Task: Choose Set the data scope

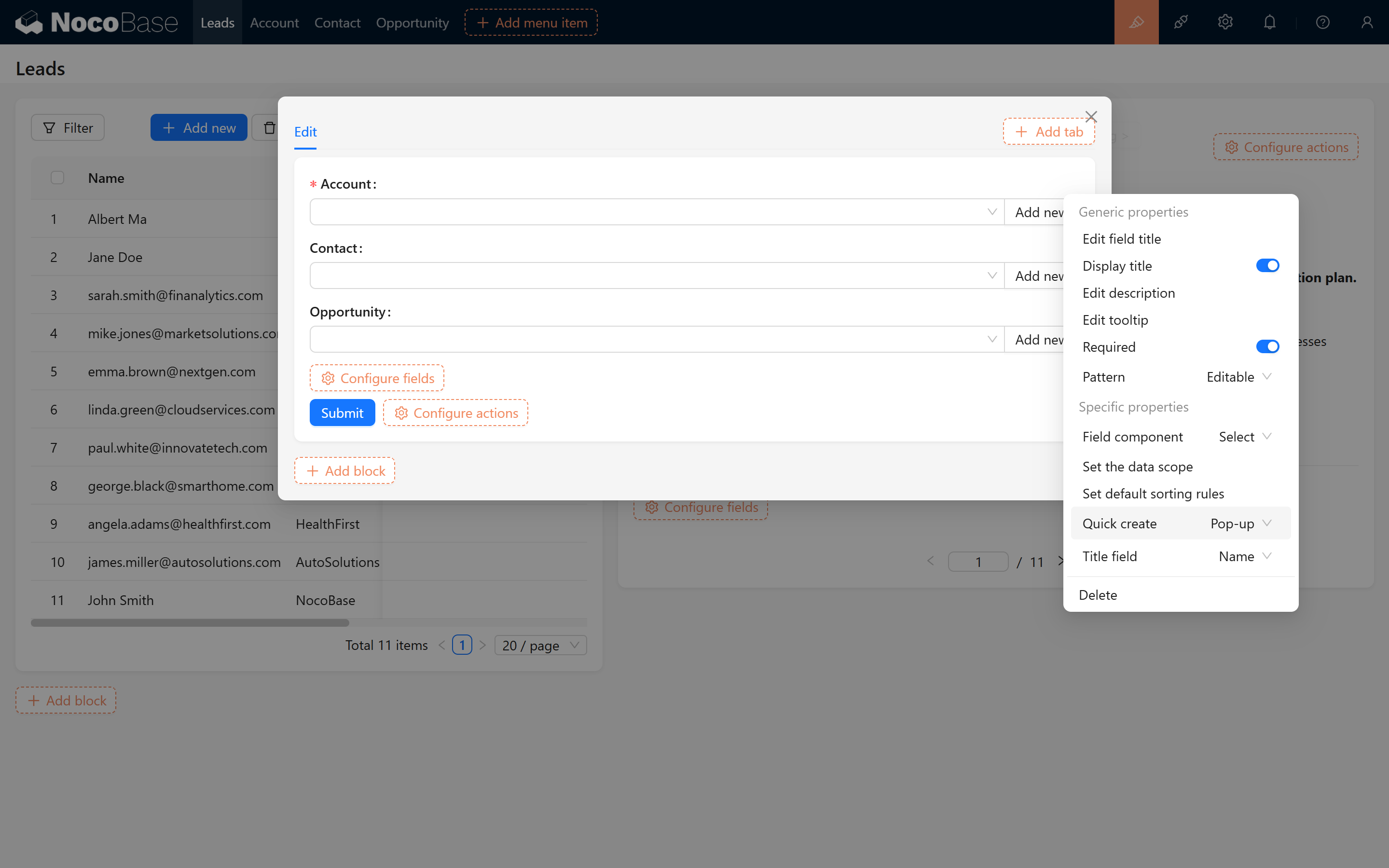Action: click(x=1180, y=467)
